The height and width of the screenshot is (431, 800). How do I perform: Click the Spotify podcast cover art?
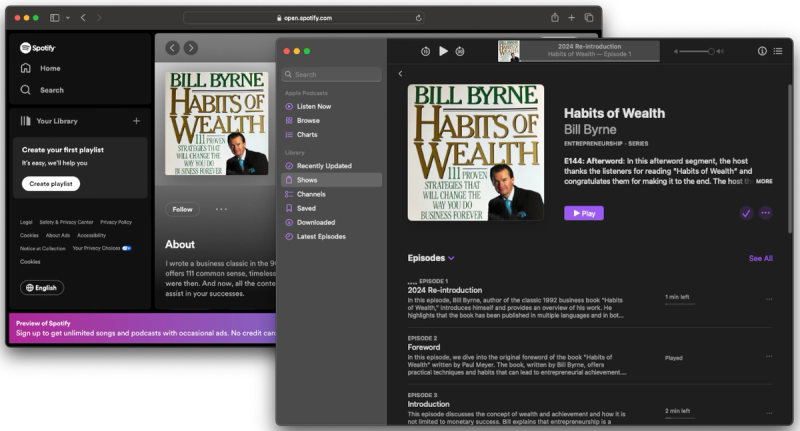pyautogui.click(x=216, y=123)
